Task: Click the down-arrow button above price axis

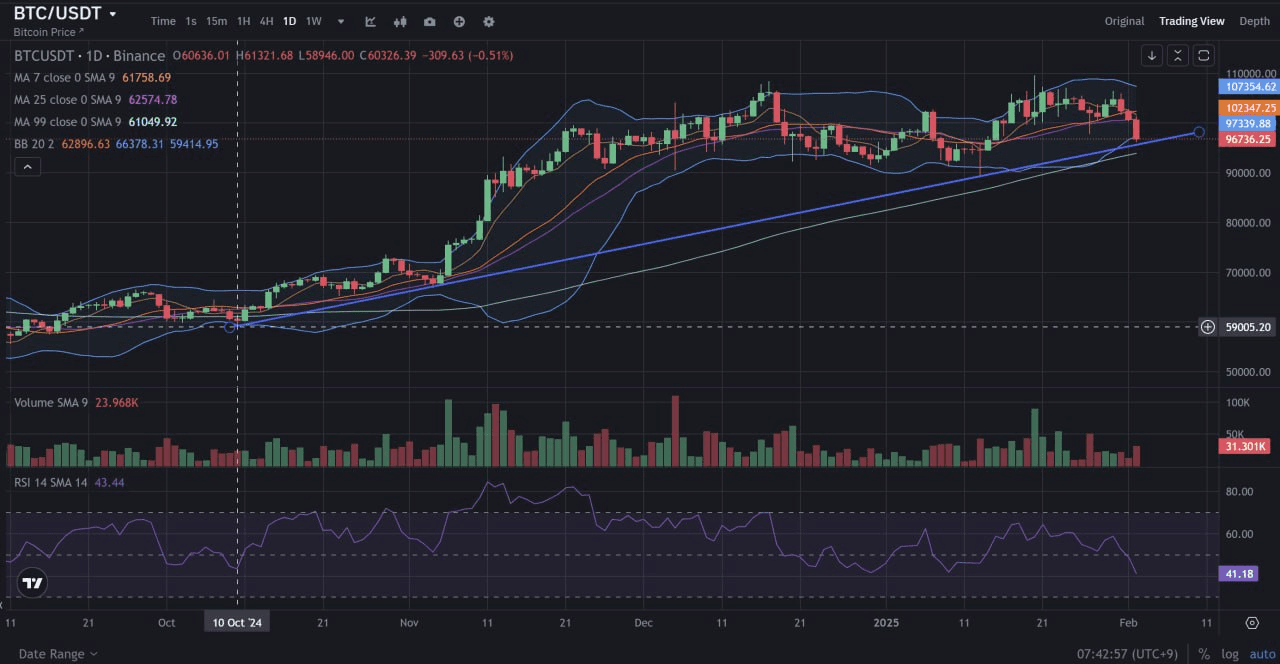Action: tap(1152, 56)
